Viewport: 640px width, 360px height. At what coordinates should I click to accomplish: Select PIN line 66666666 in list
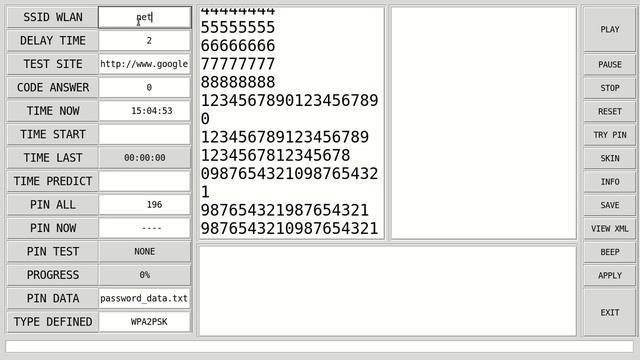[238, 46]
